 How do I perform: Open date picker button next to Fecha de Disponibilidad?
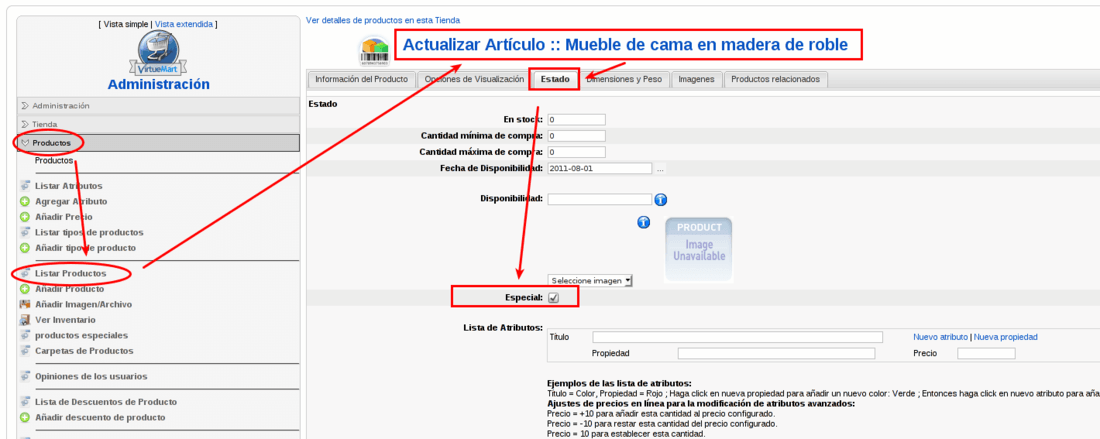coord(660,169)
